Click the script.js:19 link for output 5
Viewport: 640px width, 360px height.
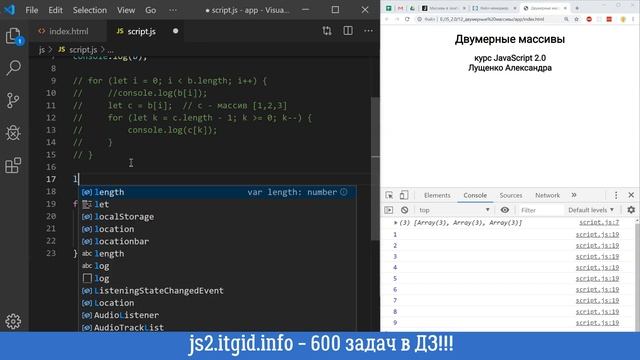click(597, 278)
